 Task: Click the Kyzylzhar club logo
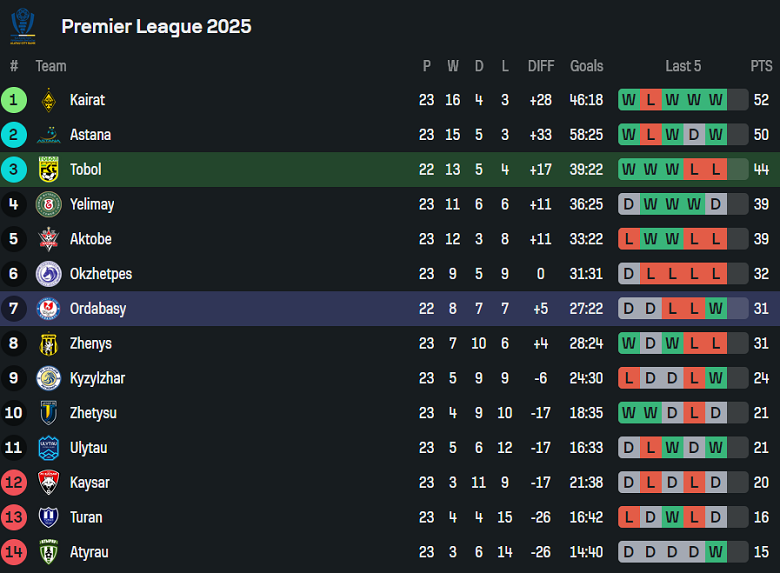[x=48, y=378]
